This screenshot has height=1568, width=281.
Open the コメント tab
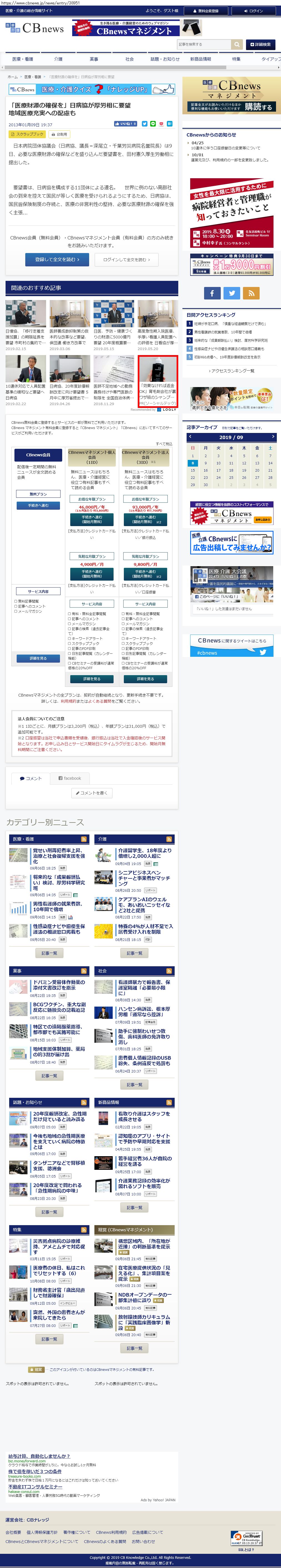pos(31,778)
